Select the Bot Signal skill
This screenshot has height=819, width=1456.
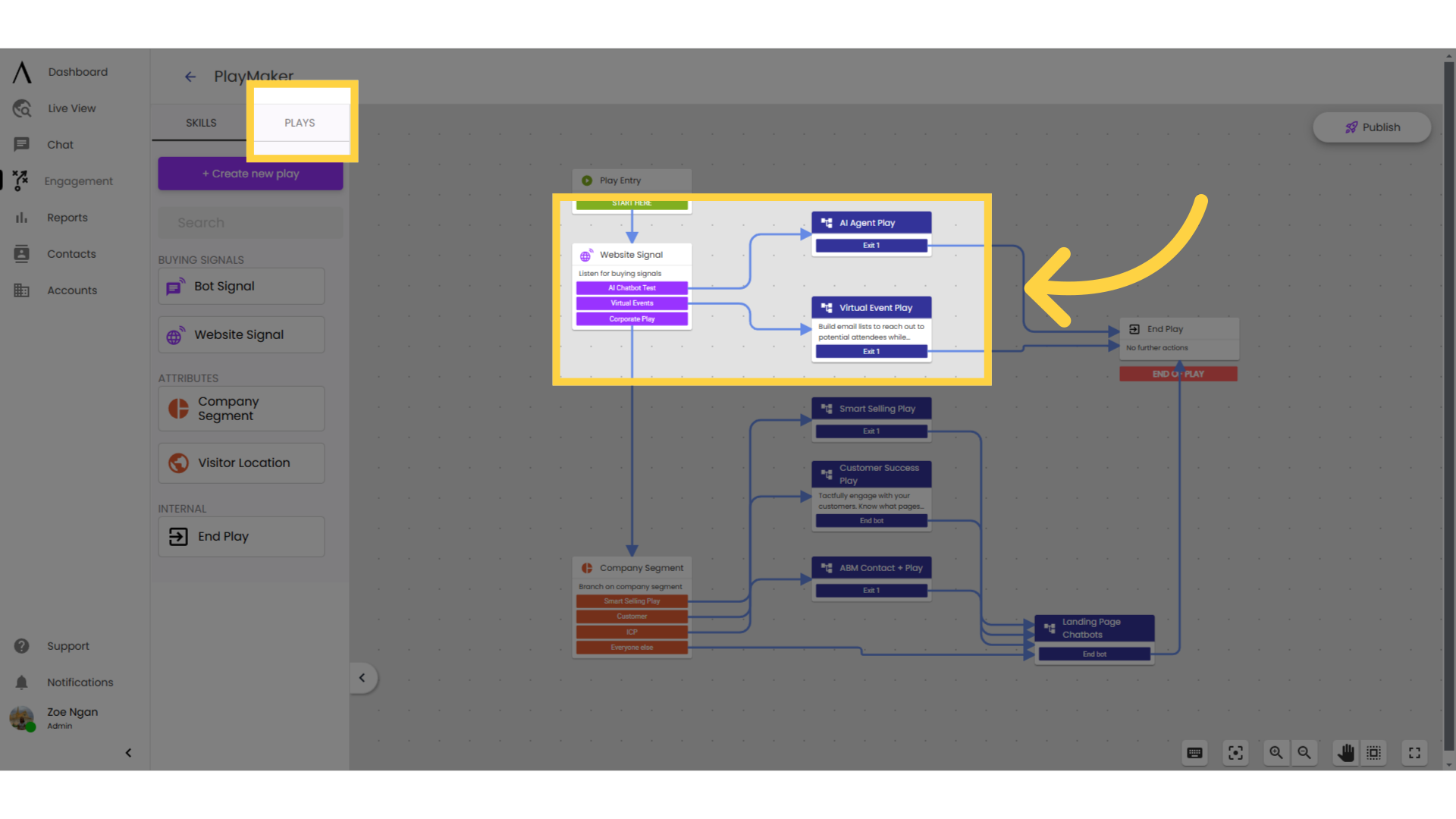[x=241, y=287]
